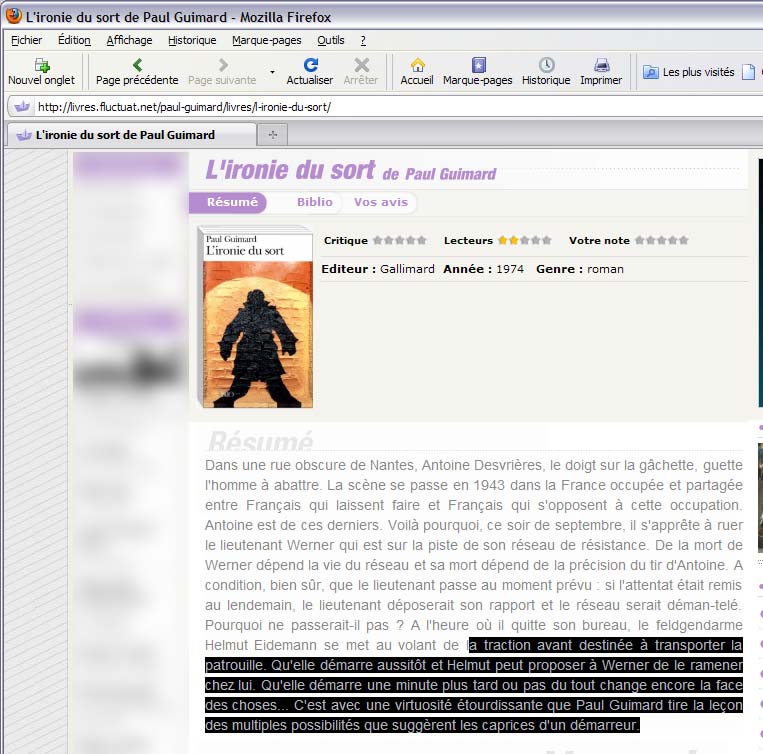Viewport: 763px width, 754px height.
Task: Click the Année : 1974 text
Action: click(x=483, y=269)
